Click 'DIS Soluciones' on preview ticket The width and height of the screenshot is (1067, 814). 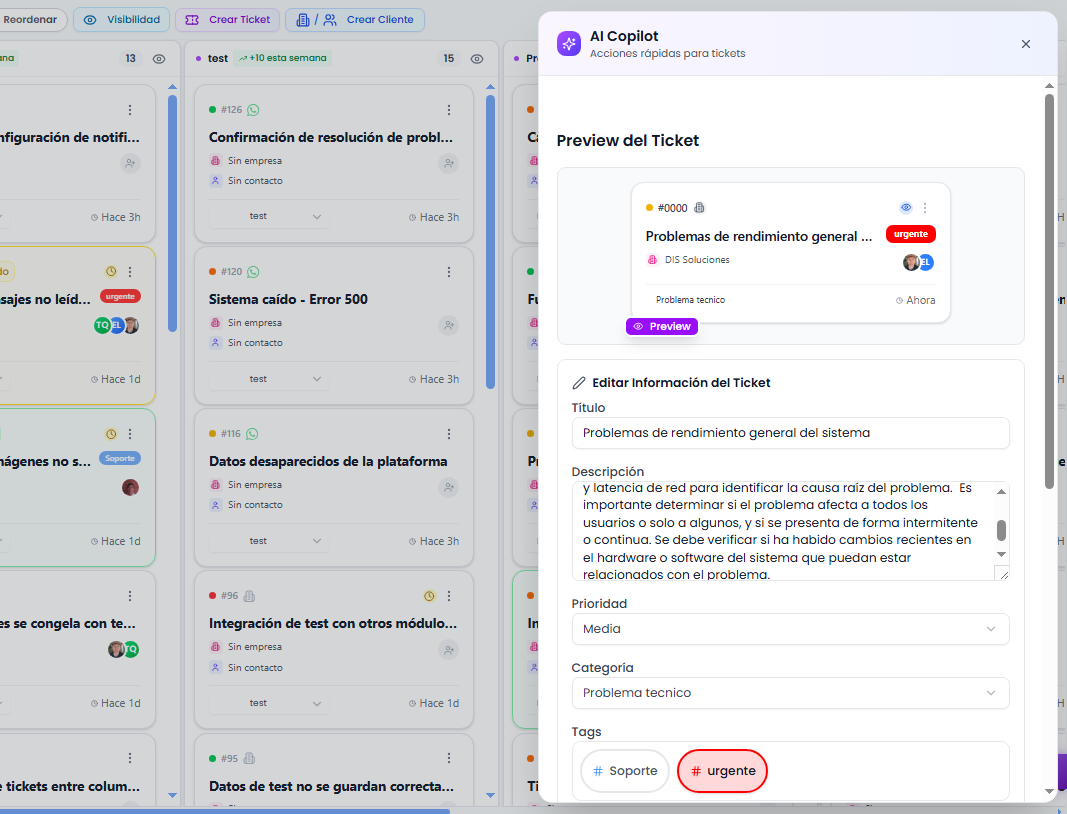tap(697, 259)
